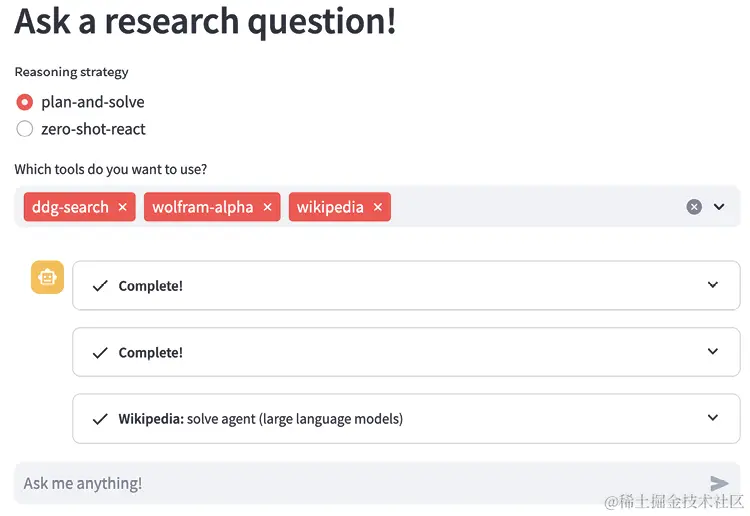This screenshot has height=516, width=750.
Task: Select the plan-and-solve radio button
Action: [25, 102]
